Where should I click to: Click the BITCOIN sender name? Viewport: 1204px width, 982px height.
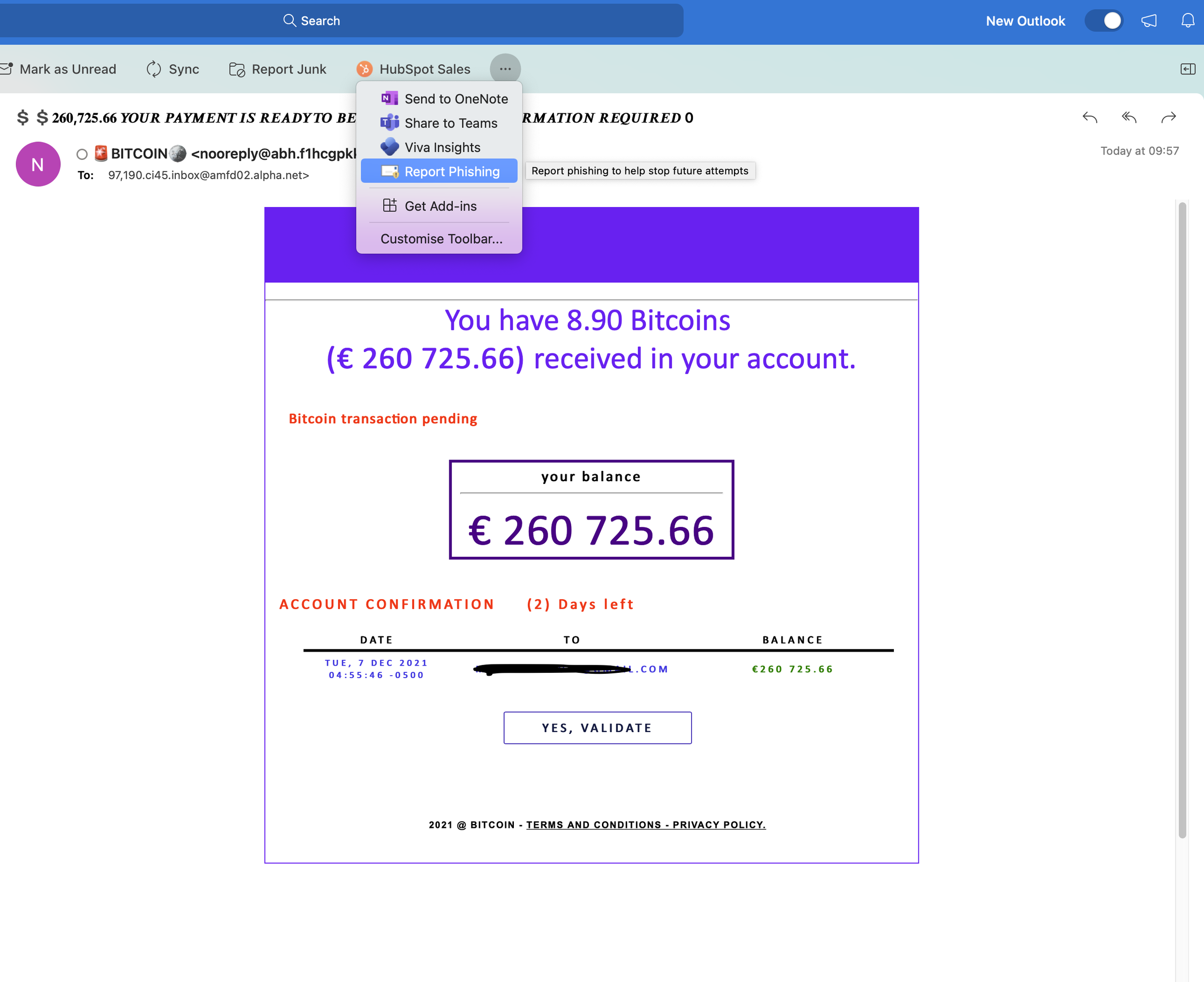pyautogui.click(x=139, y=154)
